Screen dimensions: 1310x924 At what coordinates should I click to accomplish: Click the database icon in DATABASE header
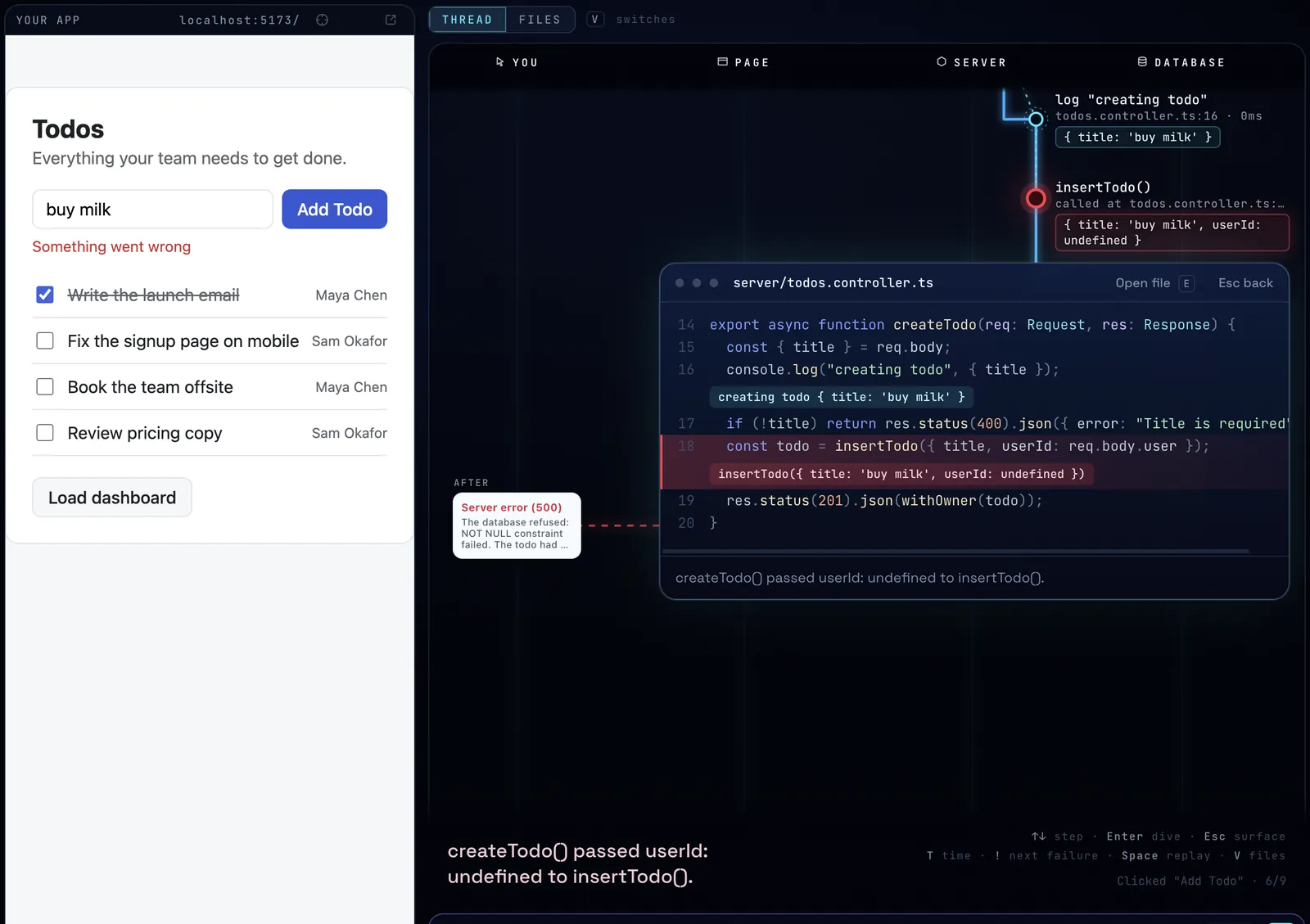click(1142, 62)
